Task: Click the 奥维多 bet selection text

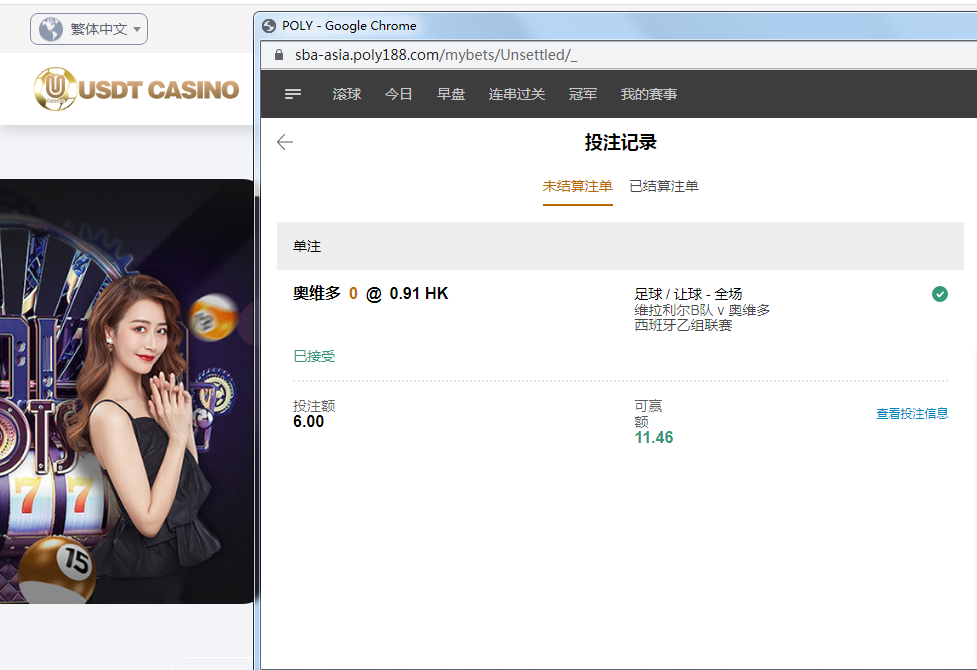Action: point(317,294)
